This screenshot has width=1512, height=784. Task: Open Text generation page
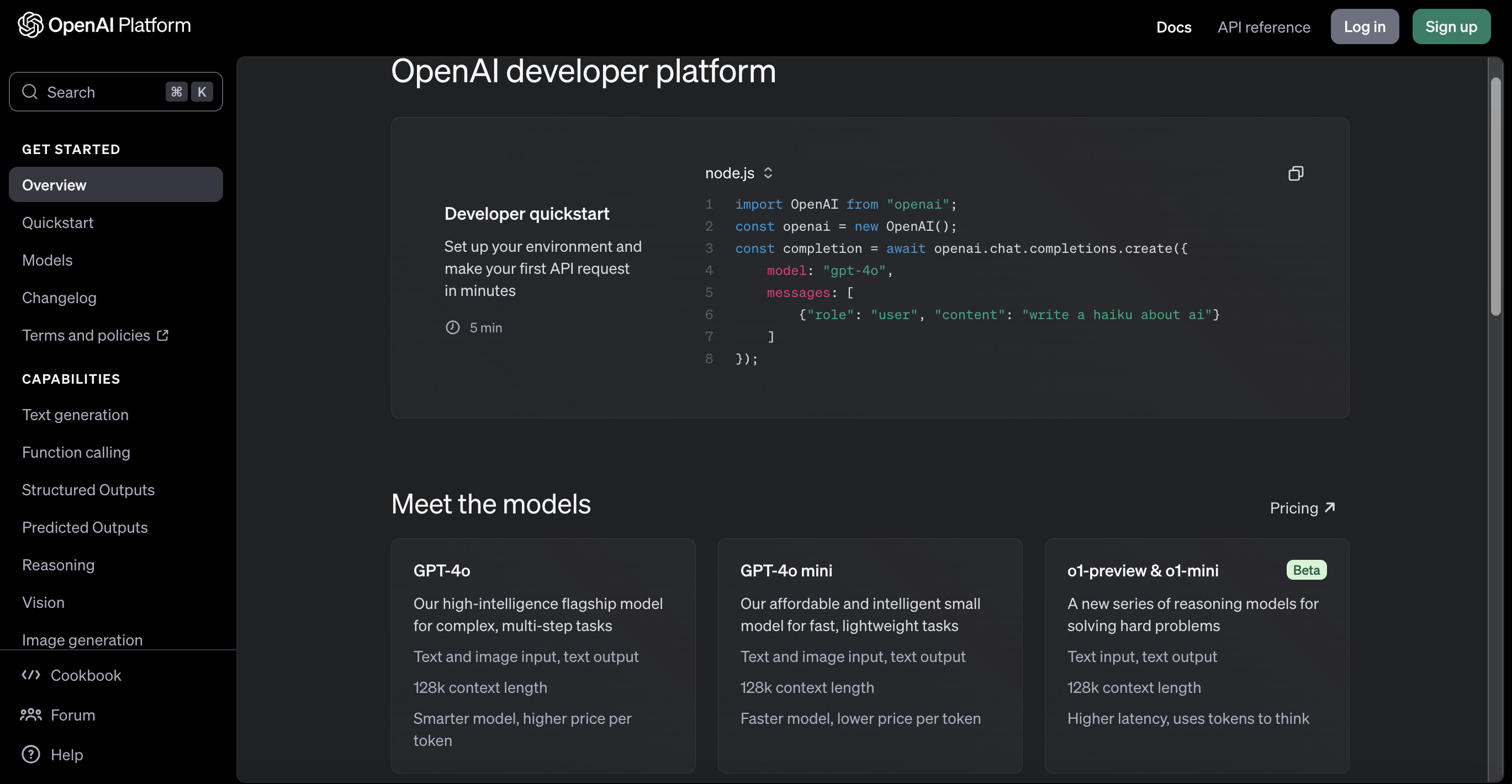tap(75, 415)
